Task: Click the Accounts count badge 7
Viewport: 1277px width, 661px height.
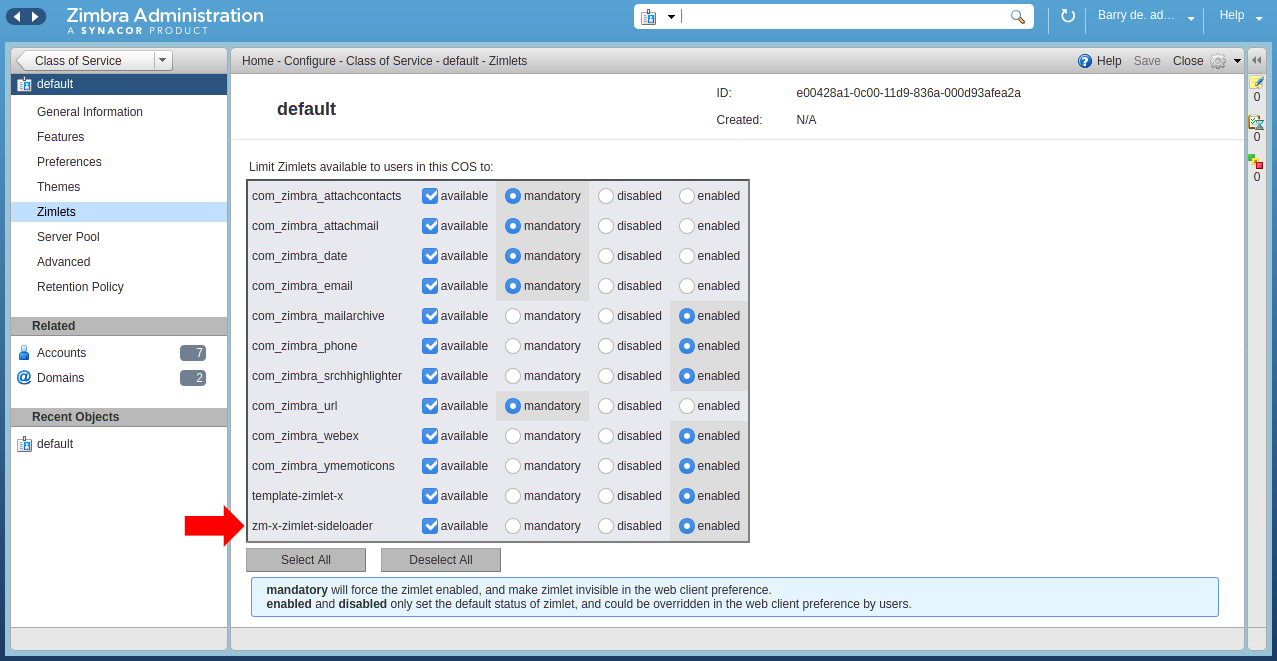Action: coord(193,353)
